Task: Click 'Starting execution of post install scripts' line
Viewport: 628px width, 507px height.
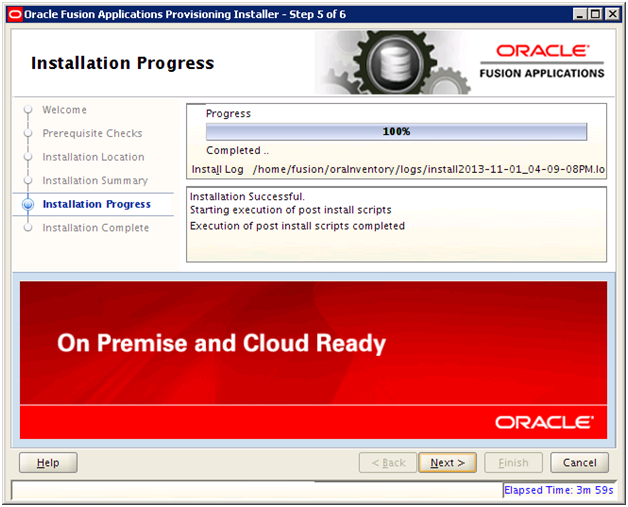Action: [x=290, y=210]
